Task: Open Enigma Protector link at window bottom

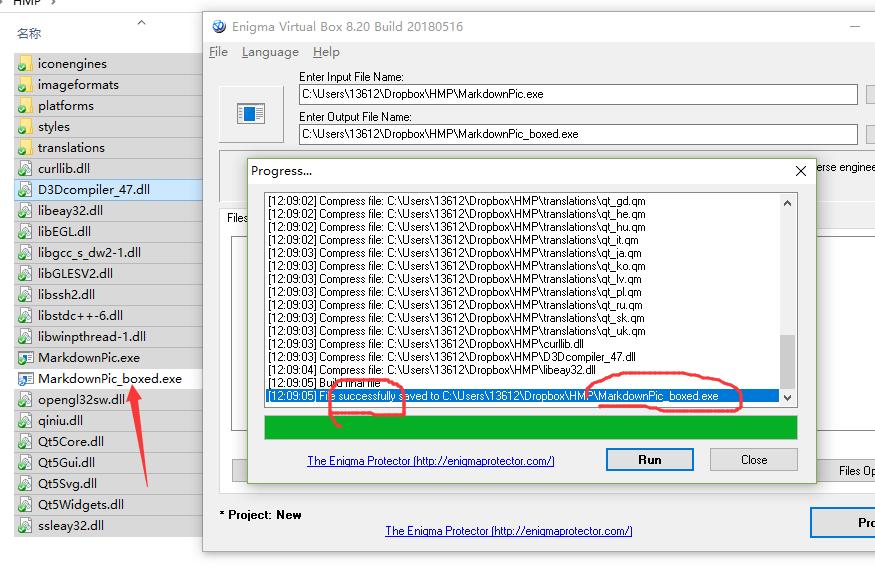Action: tap(508, 531)
